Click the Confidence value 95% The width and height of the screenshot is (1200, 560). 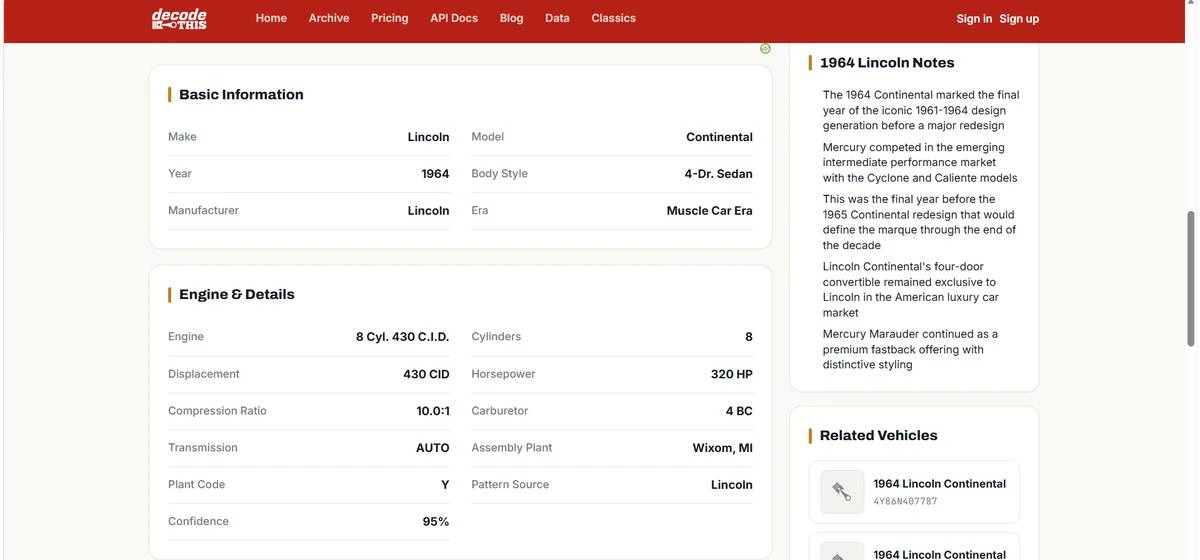tap(435, 522)
